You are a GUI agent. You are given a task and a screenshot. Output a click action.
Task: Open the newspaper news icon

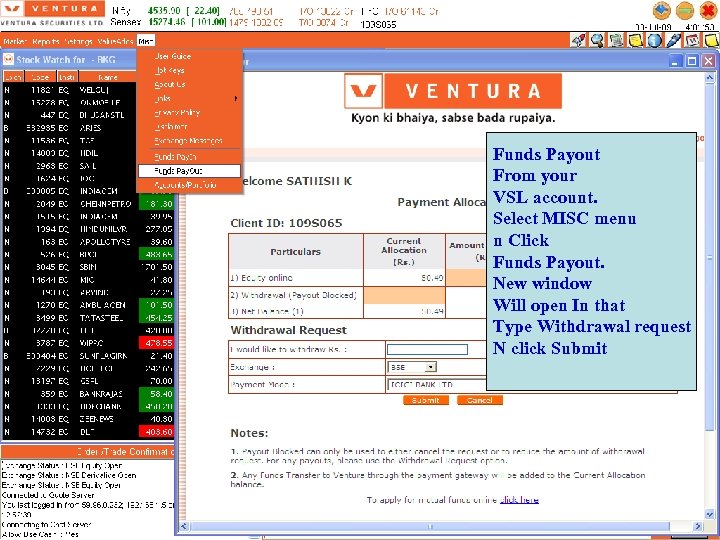pyautogui.click(x=616, y=40)
